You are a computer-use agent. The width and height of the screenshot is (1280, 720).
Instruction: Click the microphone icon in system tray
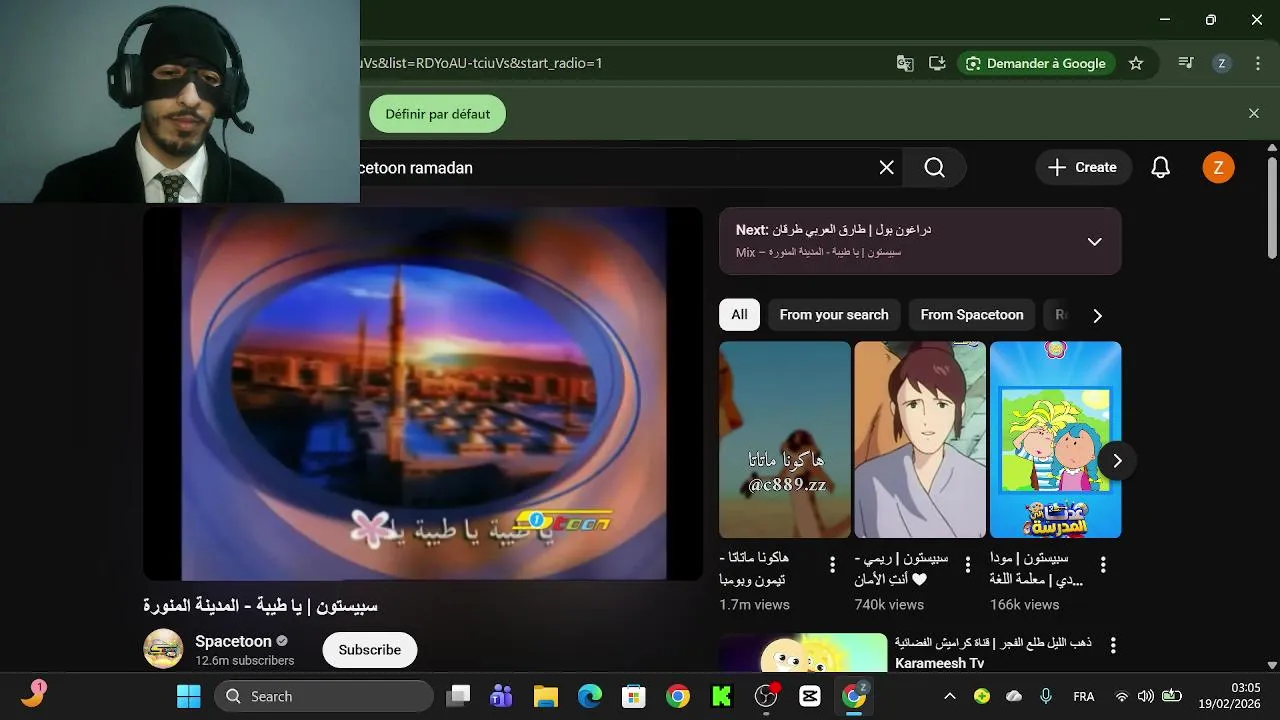[x=1046, y=696]
